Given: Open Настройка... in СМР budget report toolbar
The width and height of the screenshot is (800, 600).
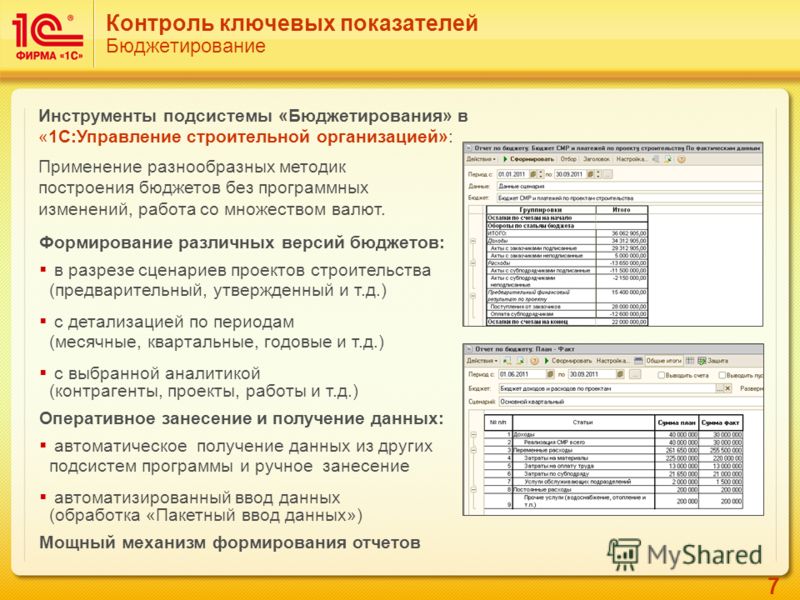Looking at the screenshot, I should tap(632, 159).
